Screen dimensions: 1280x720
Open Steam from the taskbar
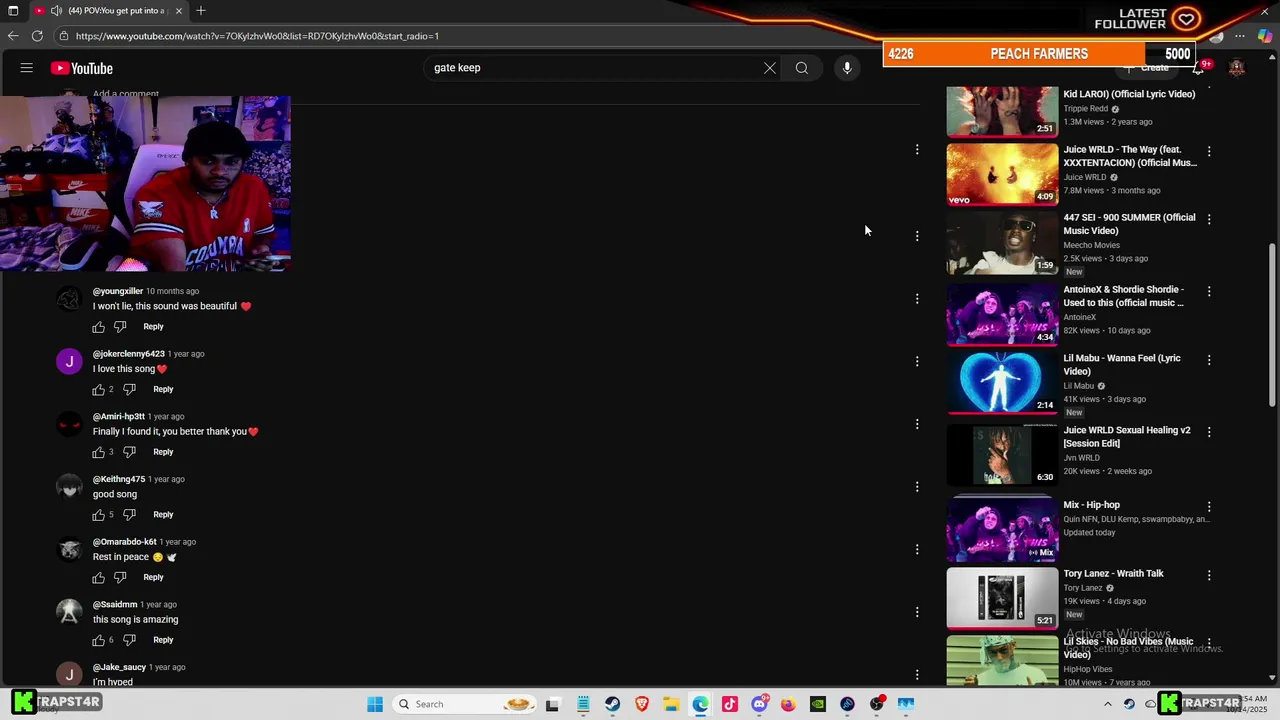click(x=612, y=704)
